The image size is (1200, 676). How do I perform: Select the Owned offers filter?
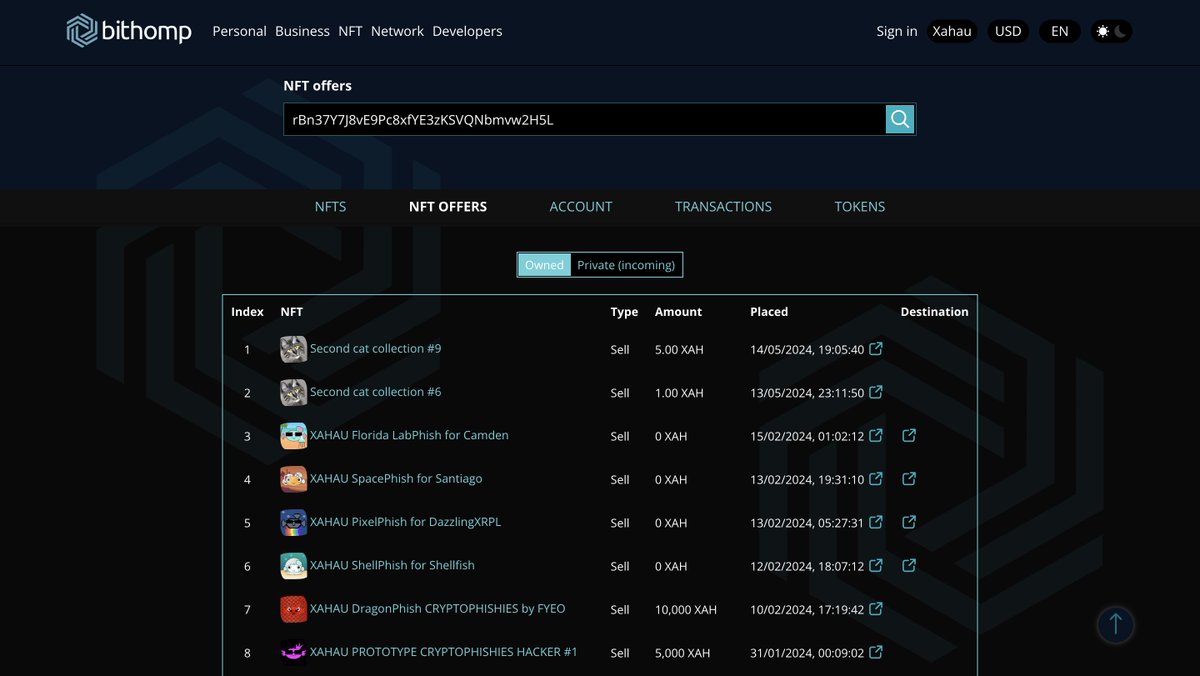[x=545, y=265]
